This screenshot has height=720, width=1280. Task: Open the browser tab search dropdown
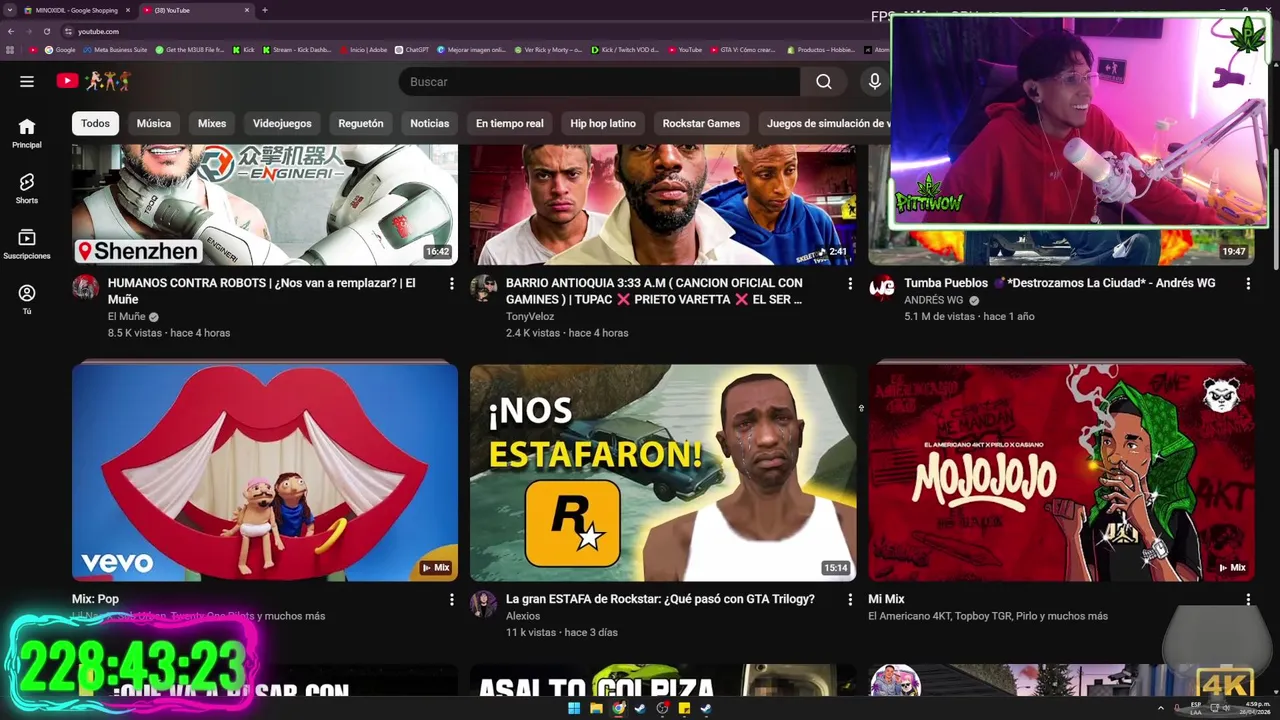tap(10, 10)
